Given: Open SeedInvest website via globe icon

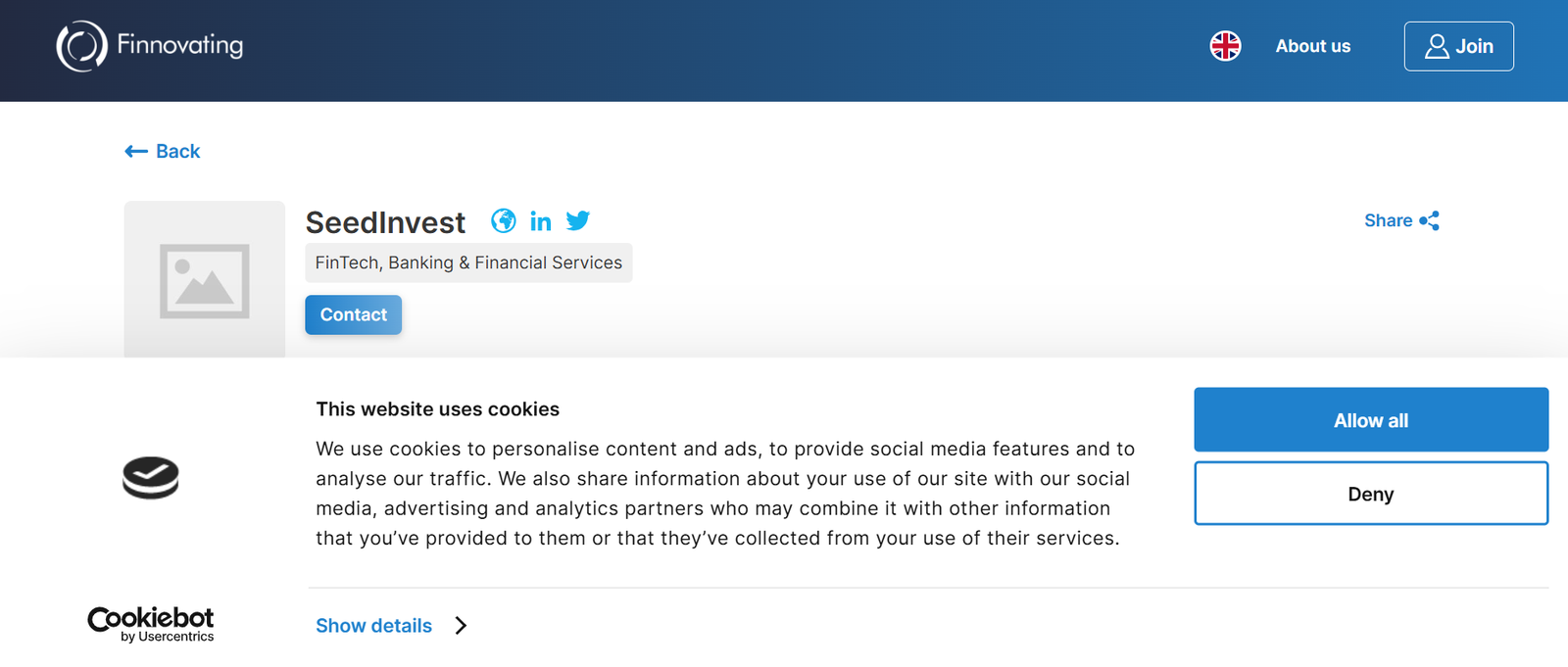Looking at the screenshot, I should 504,221.
